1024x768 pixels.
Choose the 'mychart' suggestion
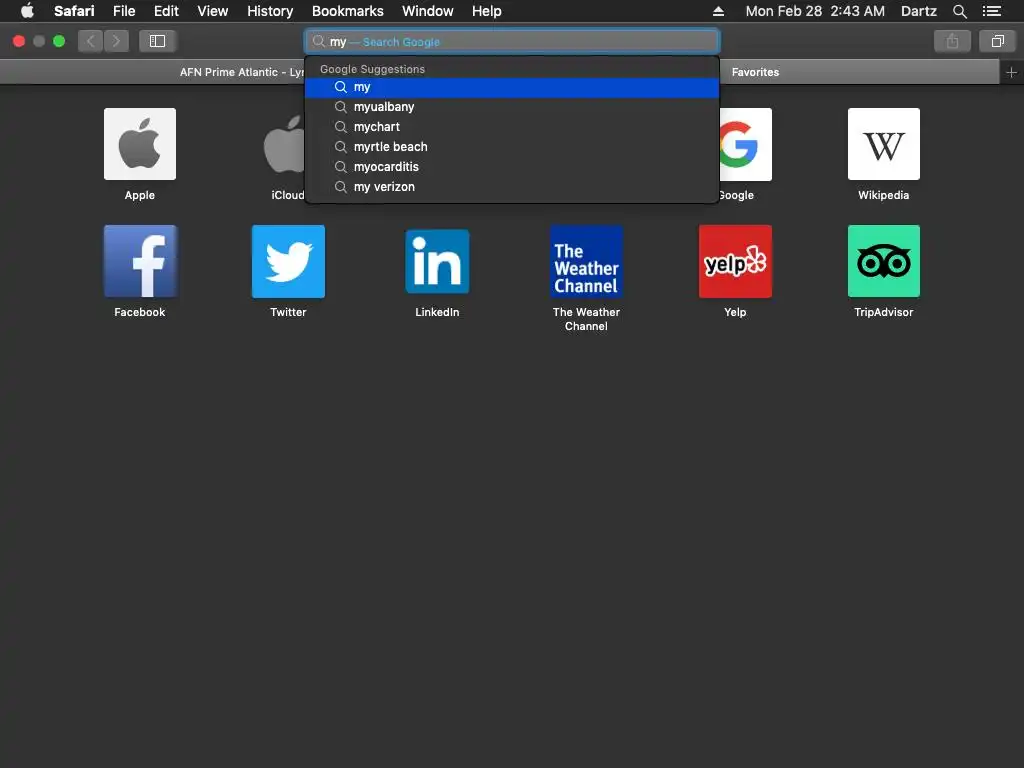pyautogui.click(x=512, y=127)
